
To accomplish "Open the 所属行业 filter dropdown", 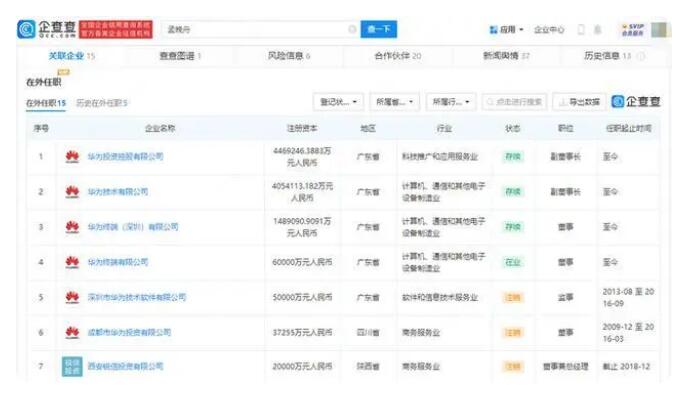I will point(451,102).
